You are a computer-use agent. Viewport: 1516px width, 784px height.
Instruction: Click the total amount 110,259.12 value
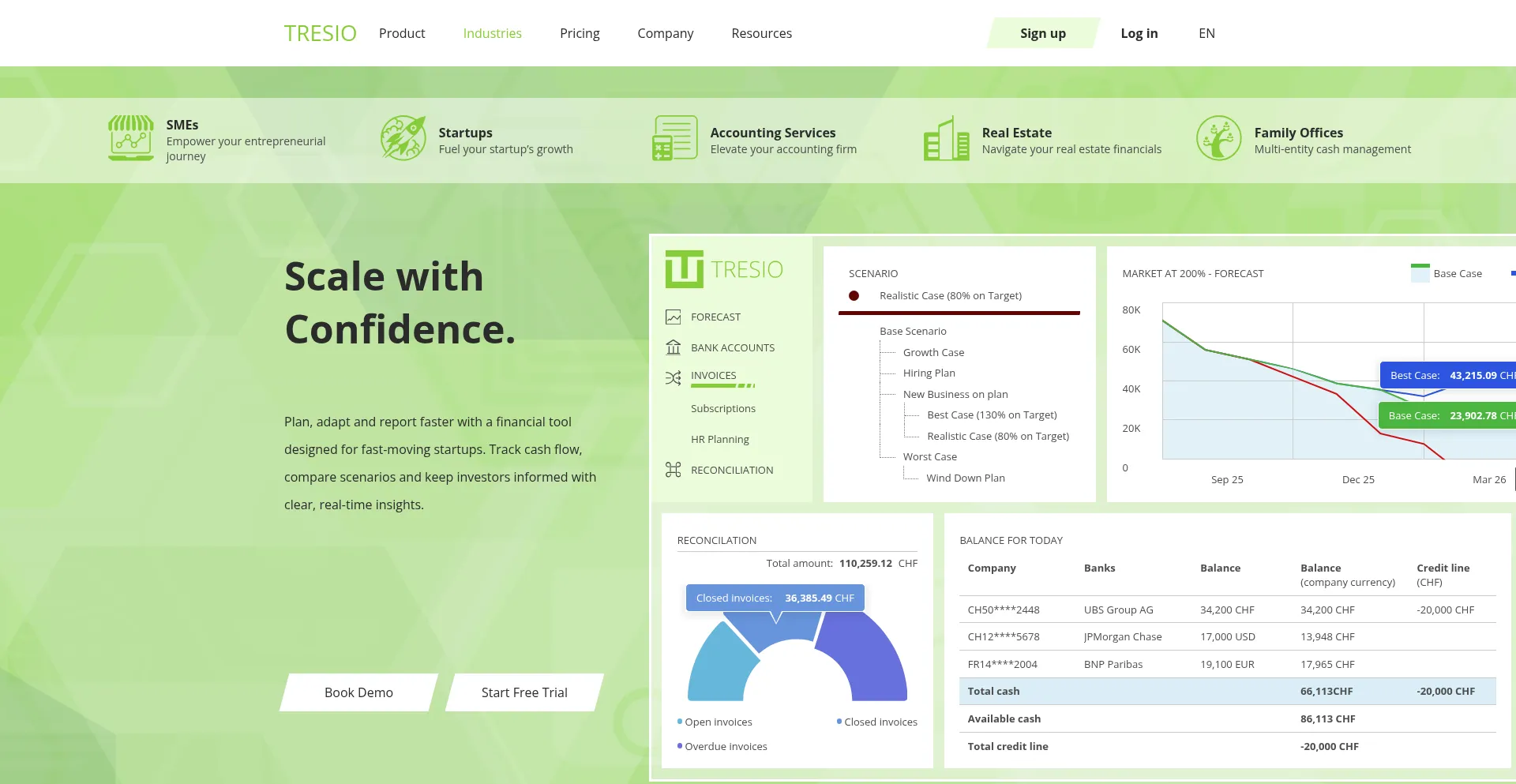[x=865, y=564]
